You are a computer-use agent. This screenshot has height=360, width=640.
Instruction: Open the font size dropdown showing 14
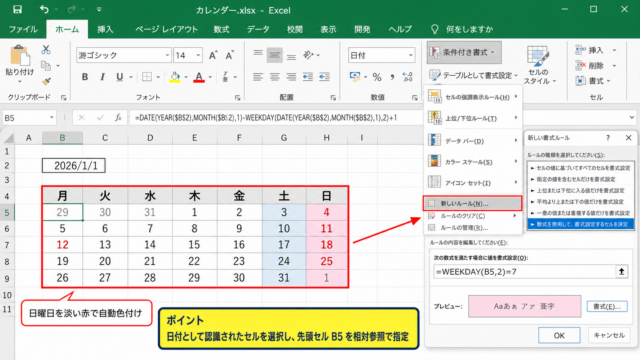click(x=198, y=55)
